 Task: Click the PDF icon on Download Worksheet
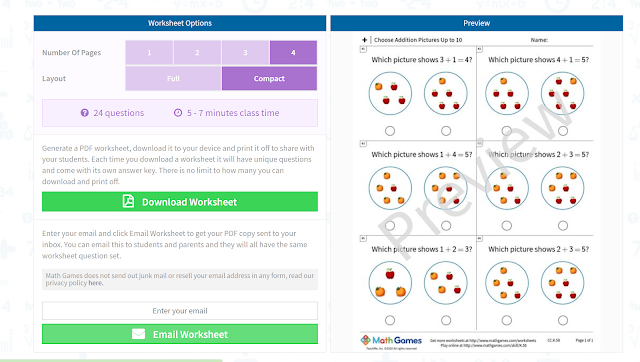click(x=128, y=201)
